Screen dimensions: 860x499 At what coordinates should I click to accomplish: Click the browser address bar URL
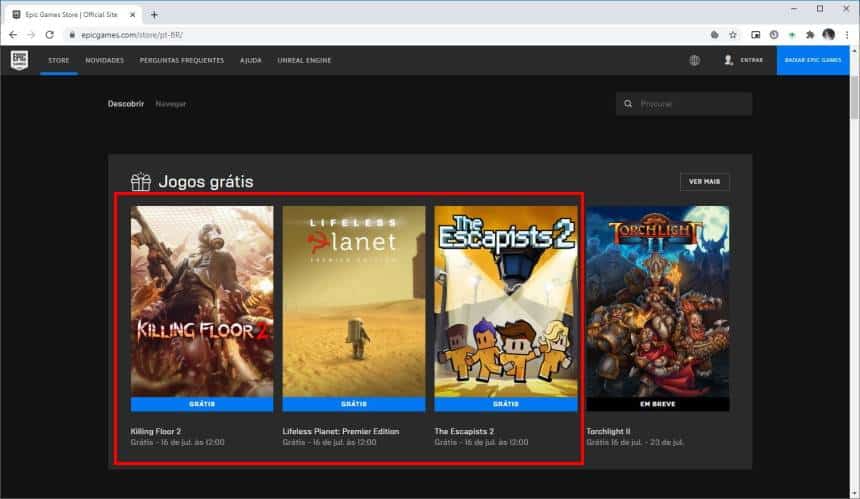132,35
